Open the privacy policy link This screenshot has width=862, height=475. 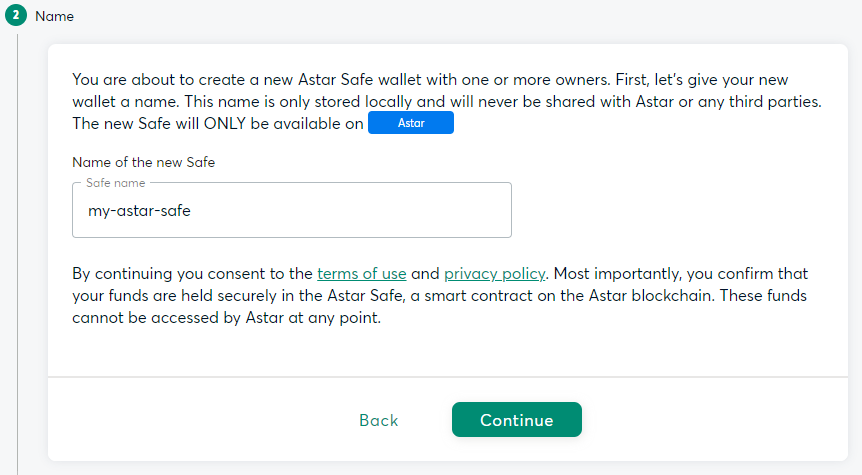coord(495,273)
